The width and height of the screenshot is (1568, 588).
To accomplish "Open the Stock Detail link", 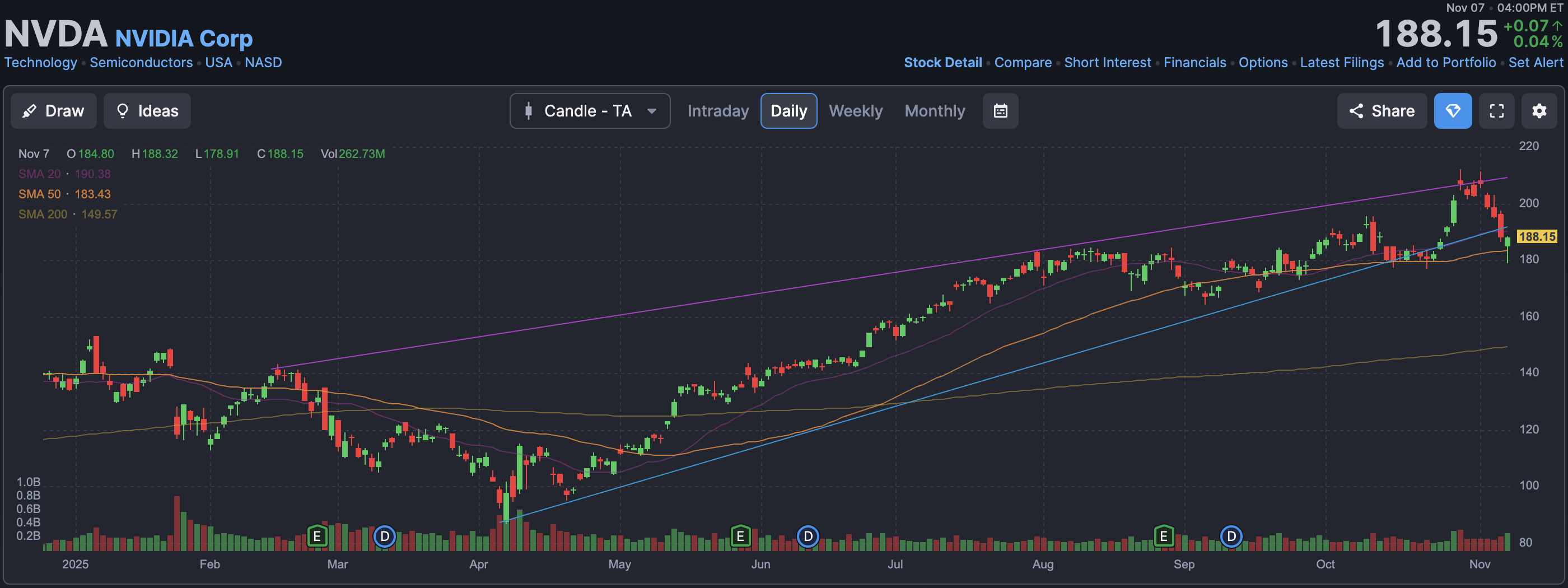I will tap(942, 63).
